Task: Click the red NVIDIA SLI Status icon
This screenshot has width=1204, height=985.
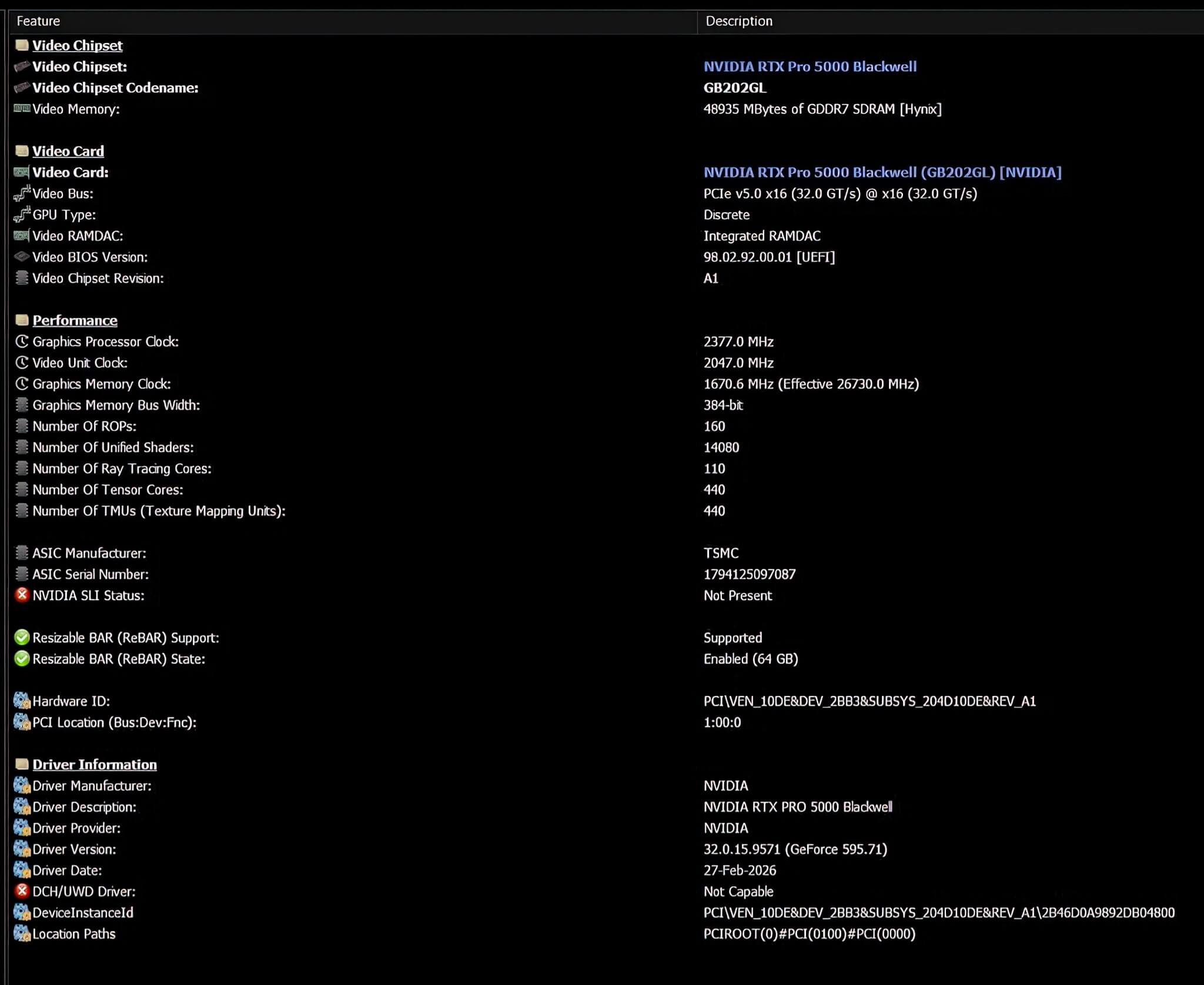Action: 22,595
